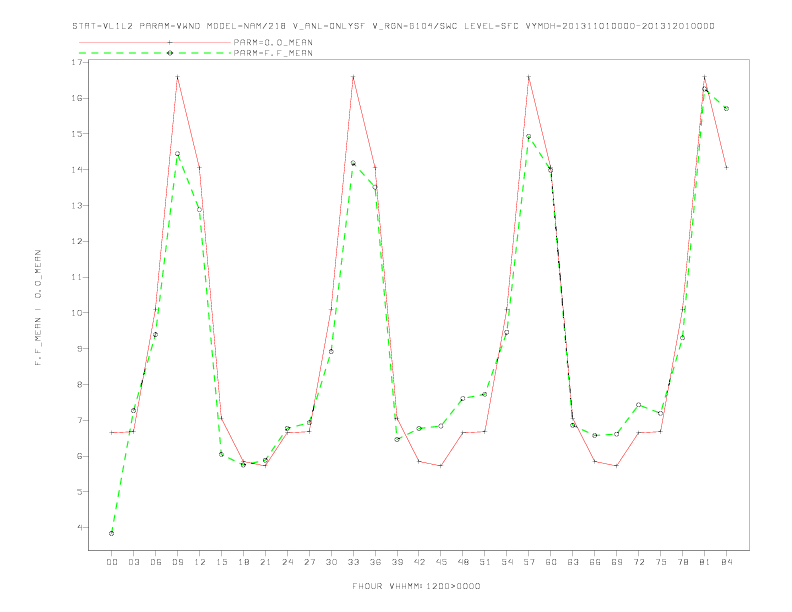Click x-axis tick label 63
792x612 pixels.
[573, 562]
